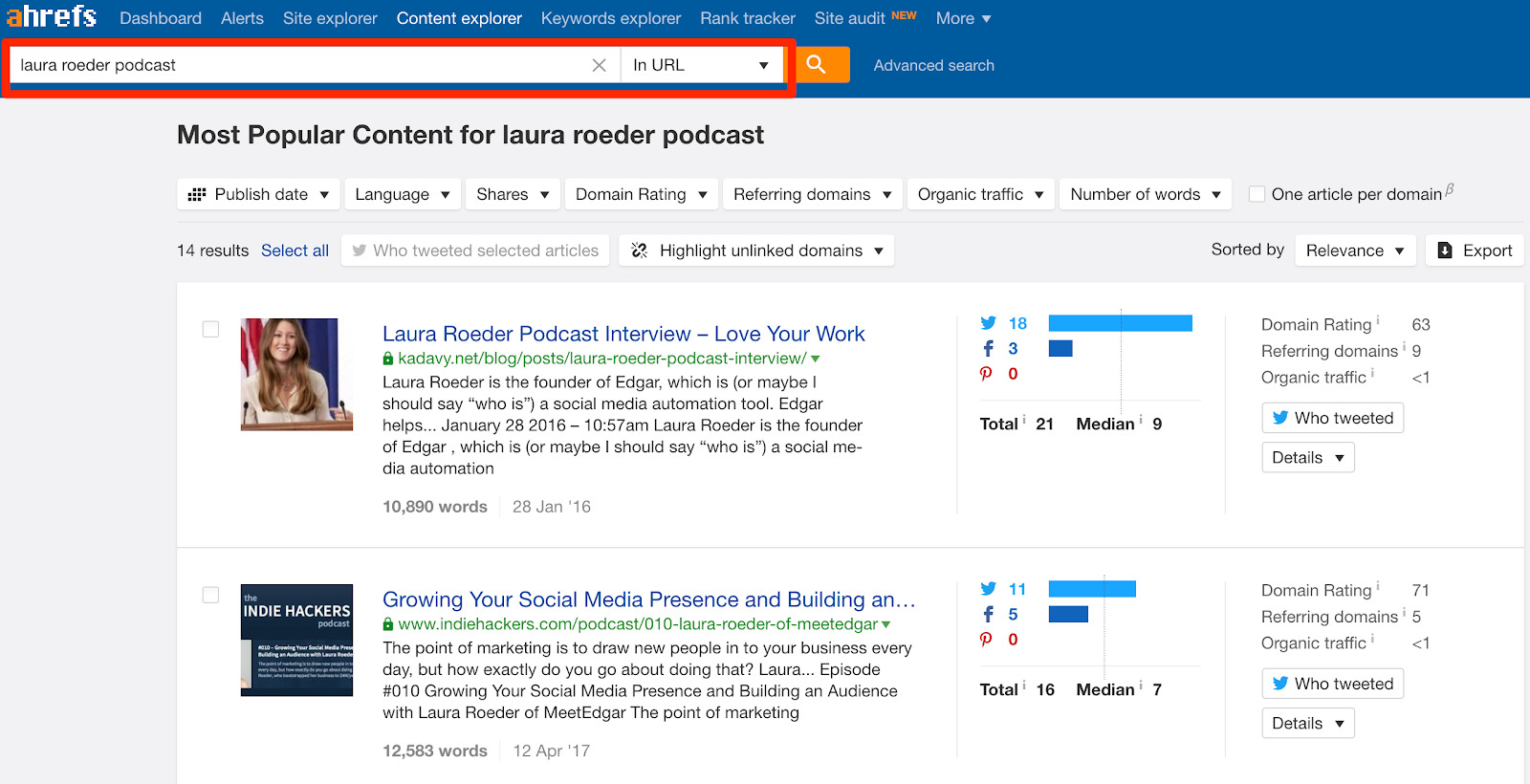Click Twitter icon for second result's 11 tweets
Viewport: 1530px width, 784px height.
988,589
